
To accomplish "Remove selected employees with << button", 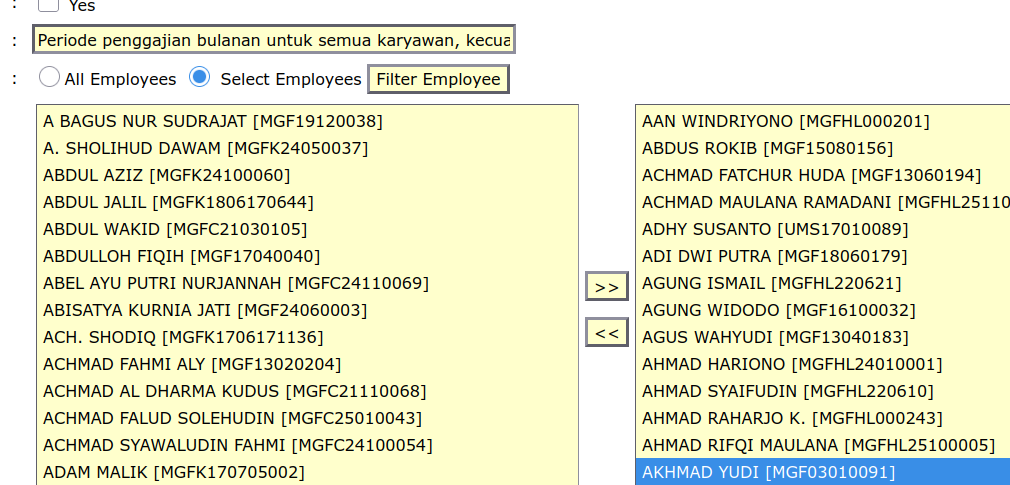I will pos(606,332).
